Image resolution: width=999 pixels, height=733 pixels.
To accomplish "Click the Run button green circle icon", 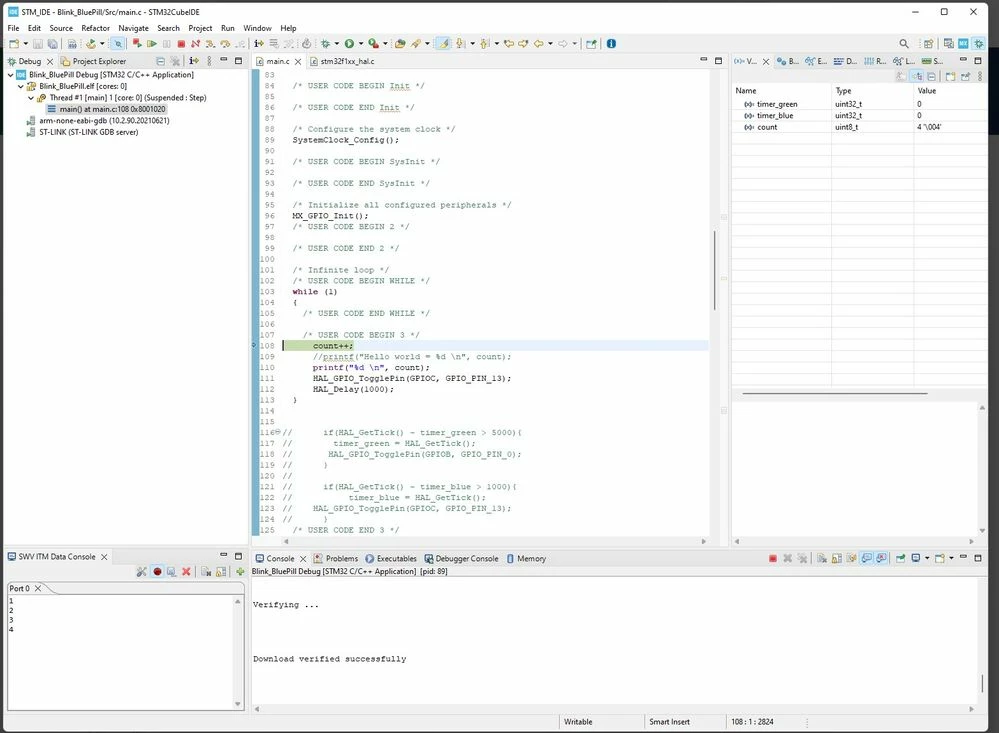I will (349, 43).
